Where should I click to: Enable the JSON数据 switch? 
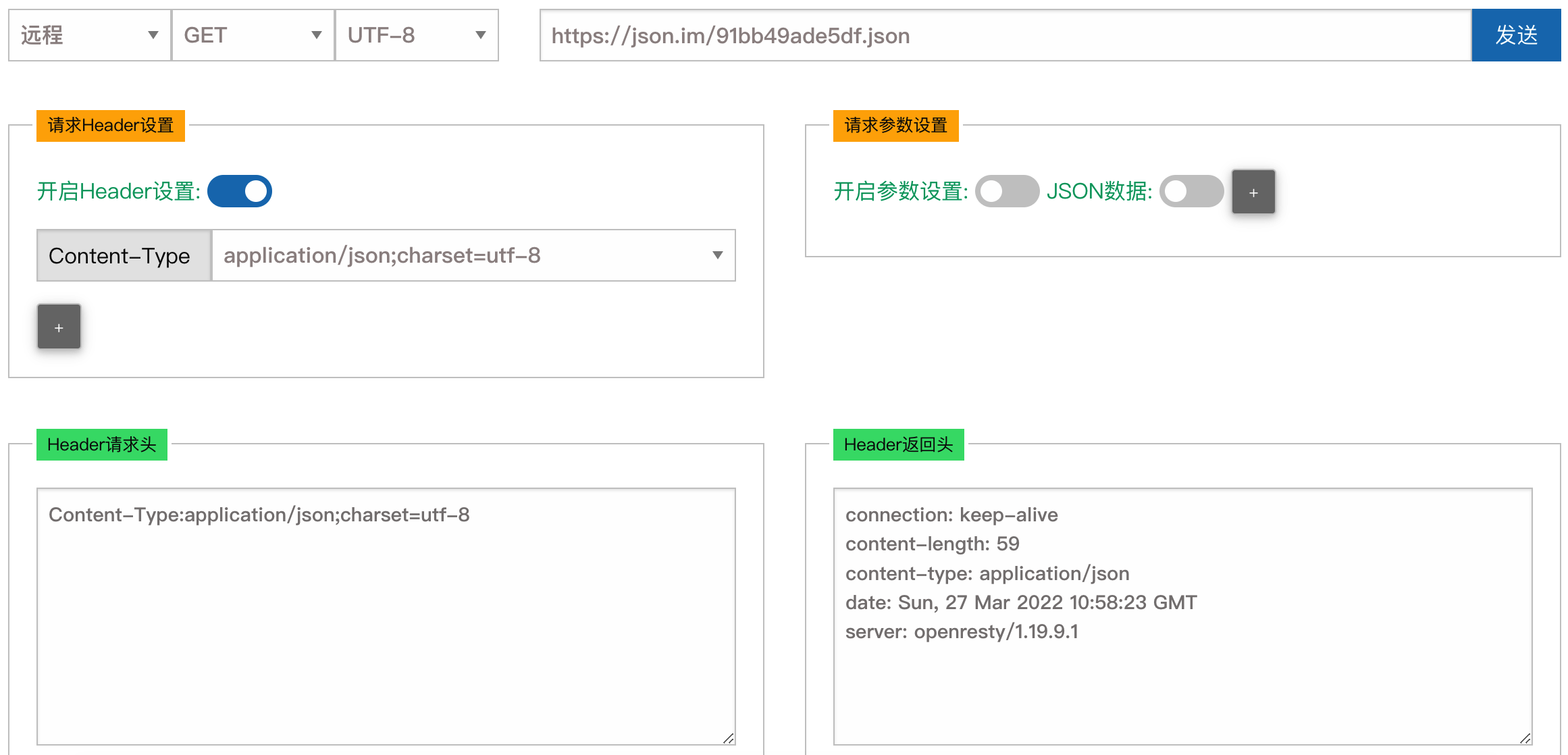(x=1191, y=191)
